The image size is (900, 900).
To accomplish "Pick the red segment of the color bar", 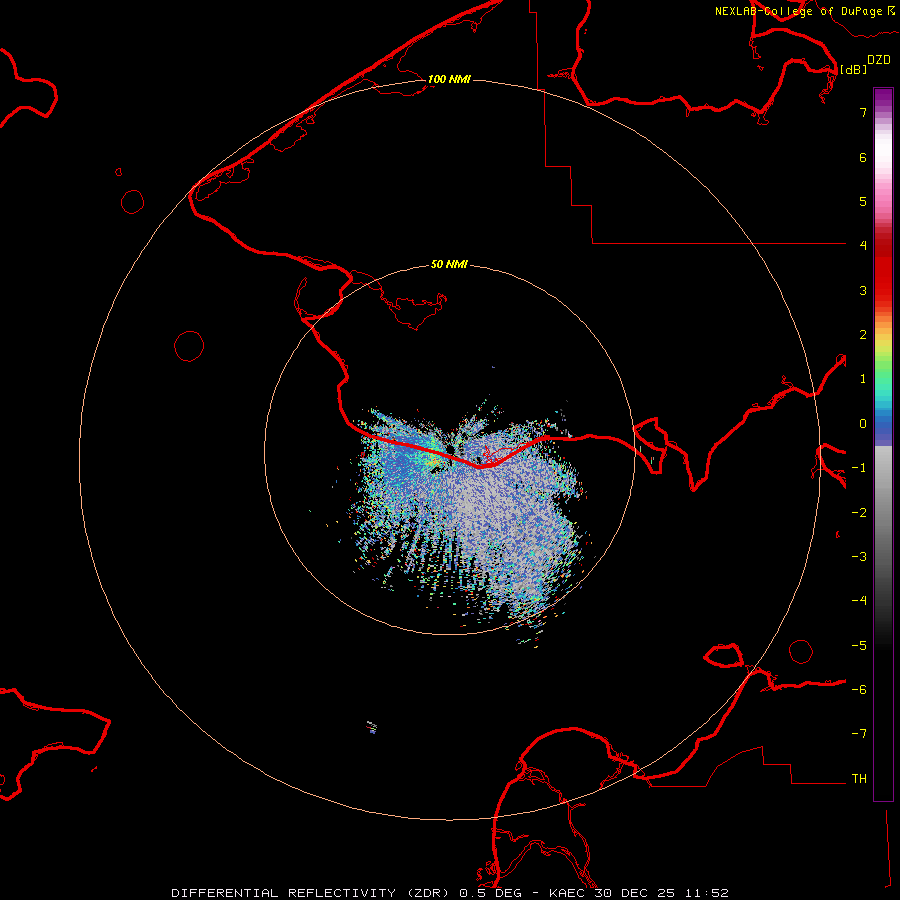I will click(x=883, y=270).
